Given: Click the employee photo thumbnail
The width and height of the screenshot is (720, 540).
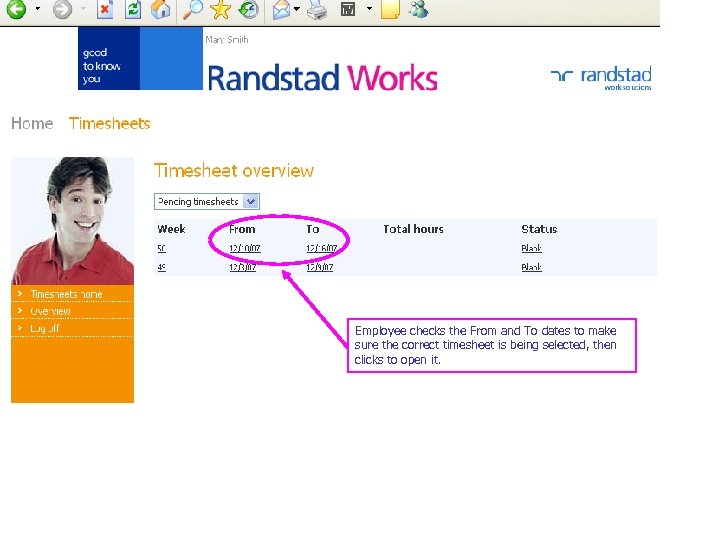Looking at the screenshot, I should 73,221.
